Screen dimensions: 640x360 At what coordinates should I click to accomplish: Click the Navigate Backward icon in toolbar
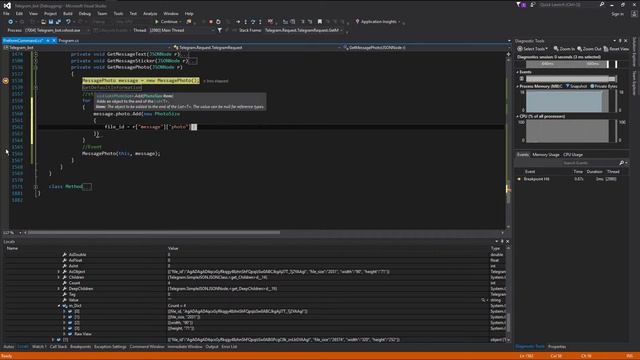click(11, 22)
